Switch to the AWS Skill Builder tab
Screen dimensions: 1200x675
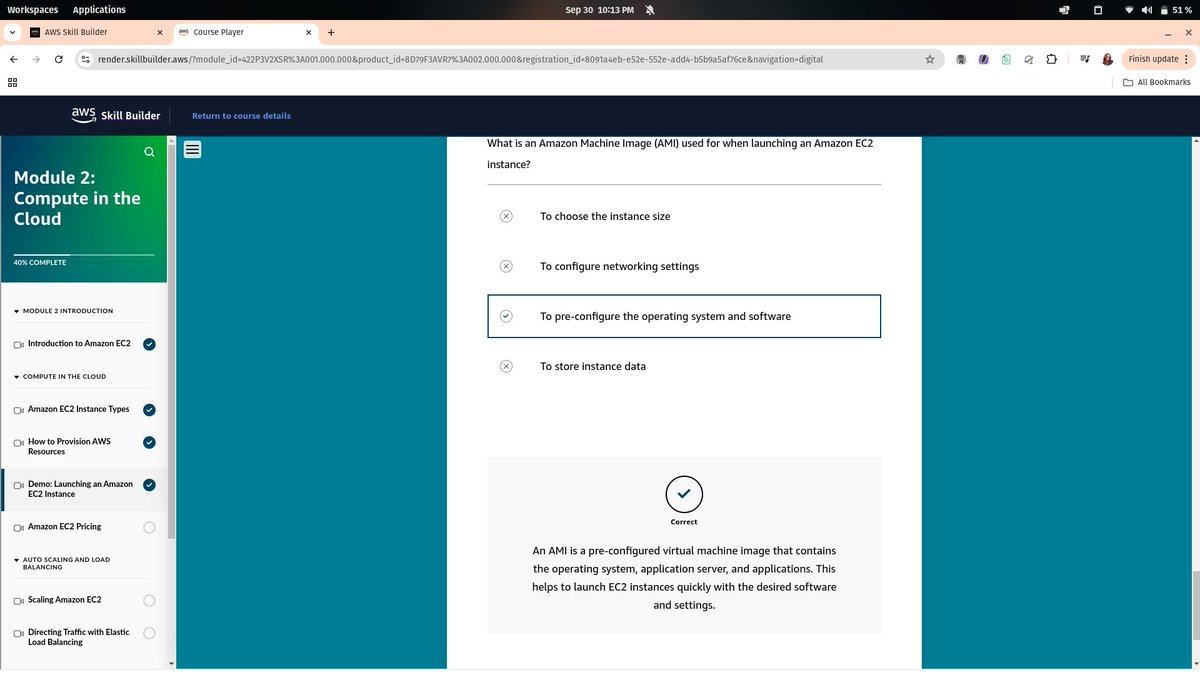coord(96,32)
